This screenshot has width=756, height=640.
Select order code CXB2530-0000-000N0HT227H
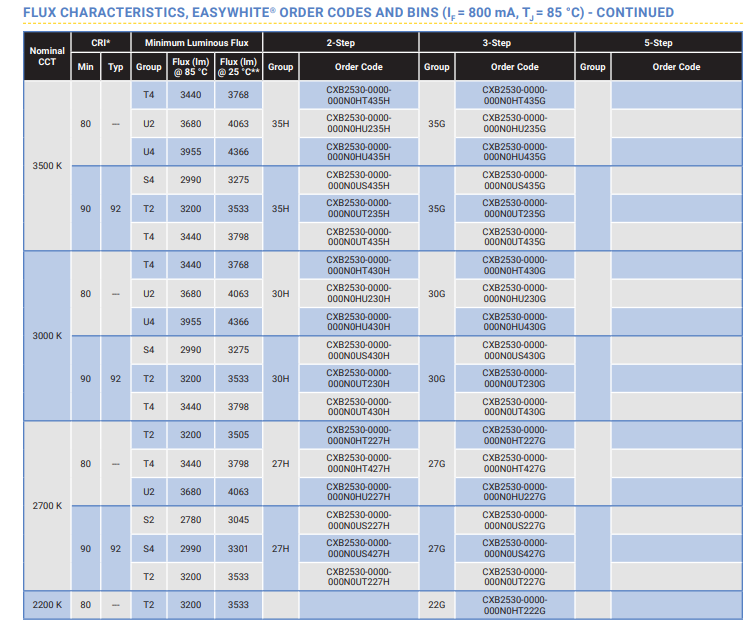click(359, 435)
